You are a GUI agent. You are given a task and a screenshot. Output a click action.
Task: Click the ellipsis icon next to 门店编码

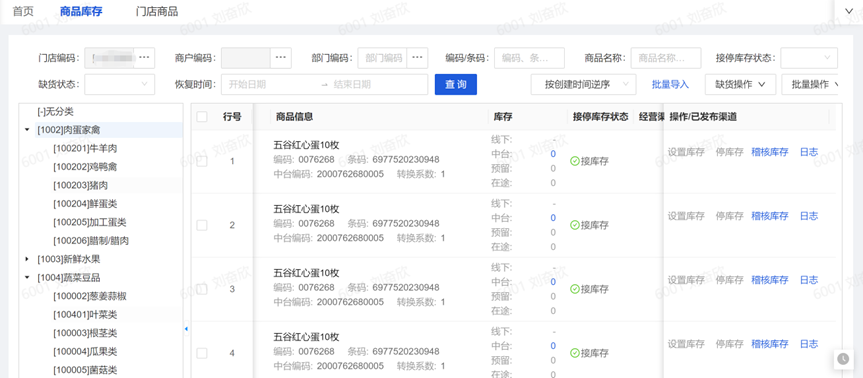[x=144, y=58]
